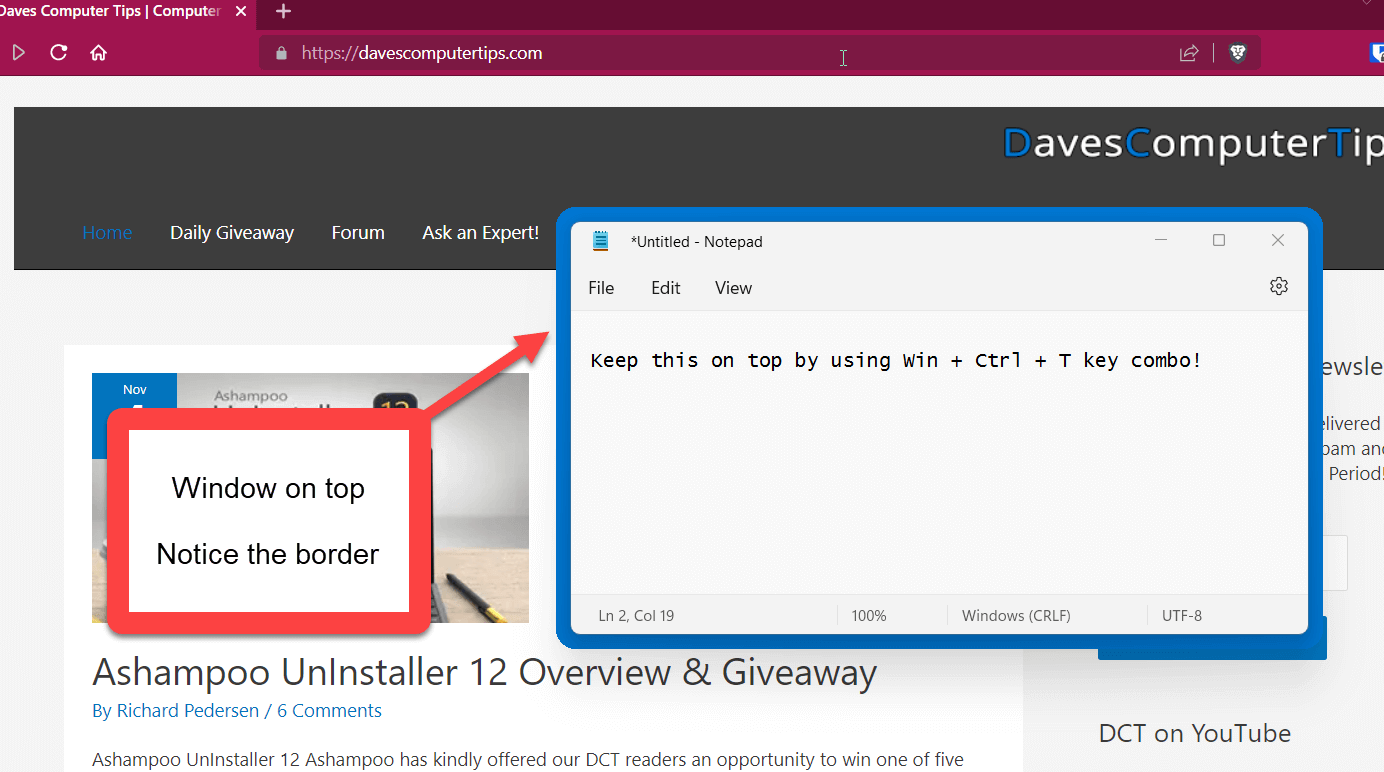The image size is (1384, 772).
Task: Open Ask an Expert! nav item
Action: coord(480,233)
